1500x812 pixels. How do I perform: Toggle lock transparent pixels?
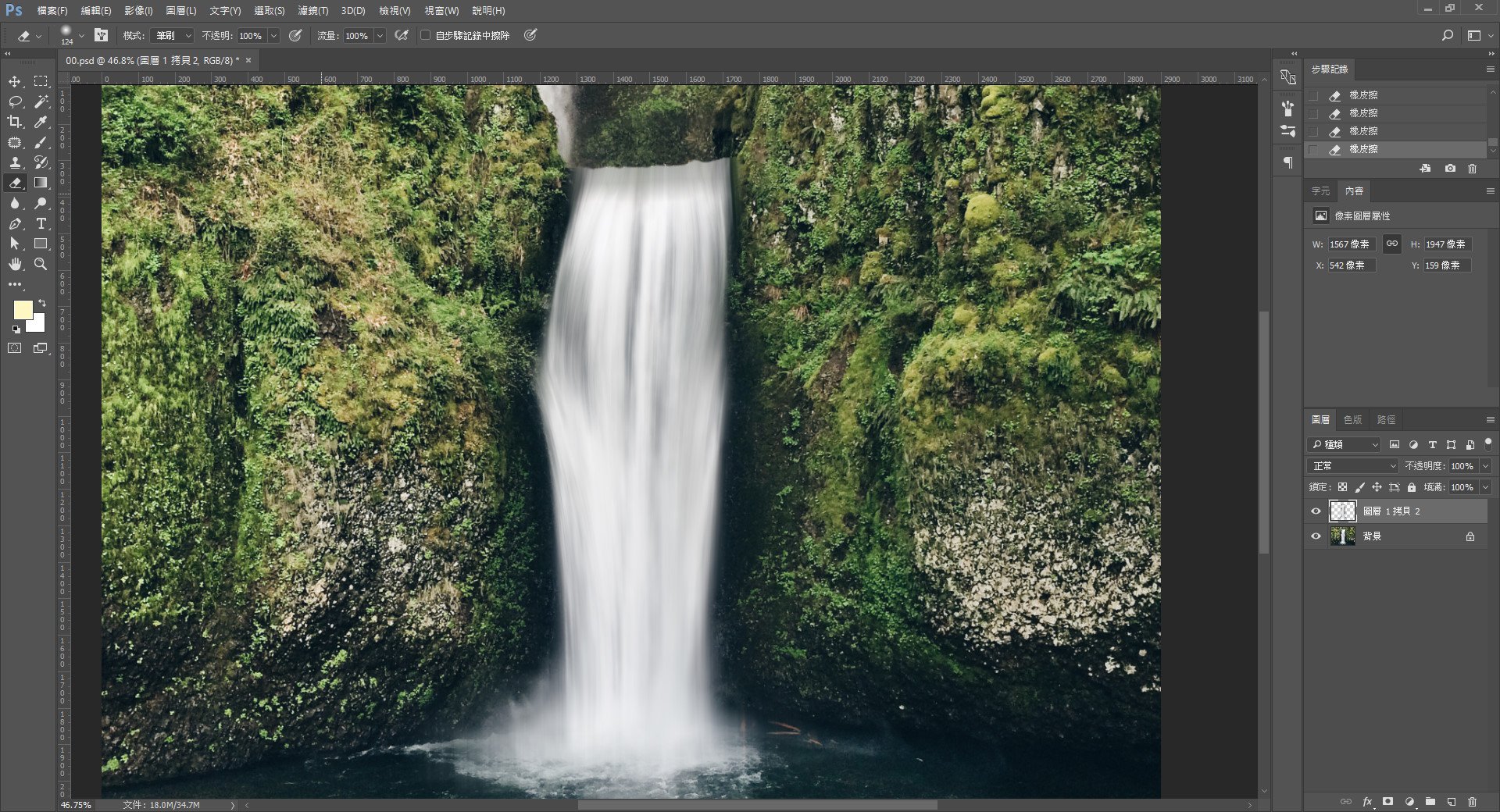pyautogui.click(x=1342, y=487)
